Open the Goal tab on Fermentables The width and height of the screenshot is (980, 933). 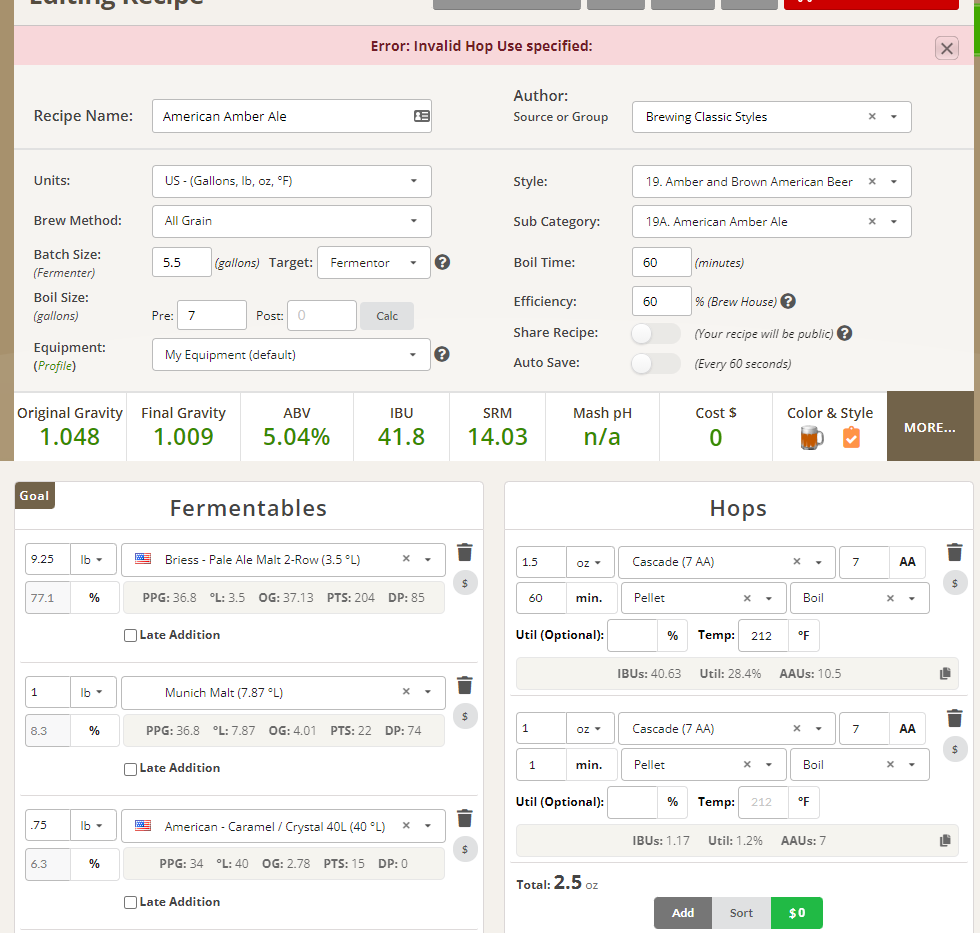34,495
